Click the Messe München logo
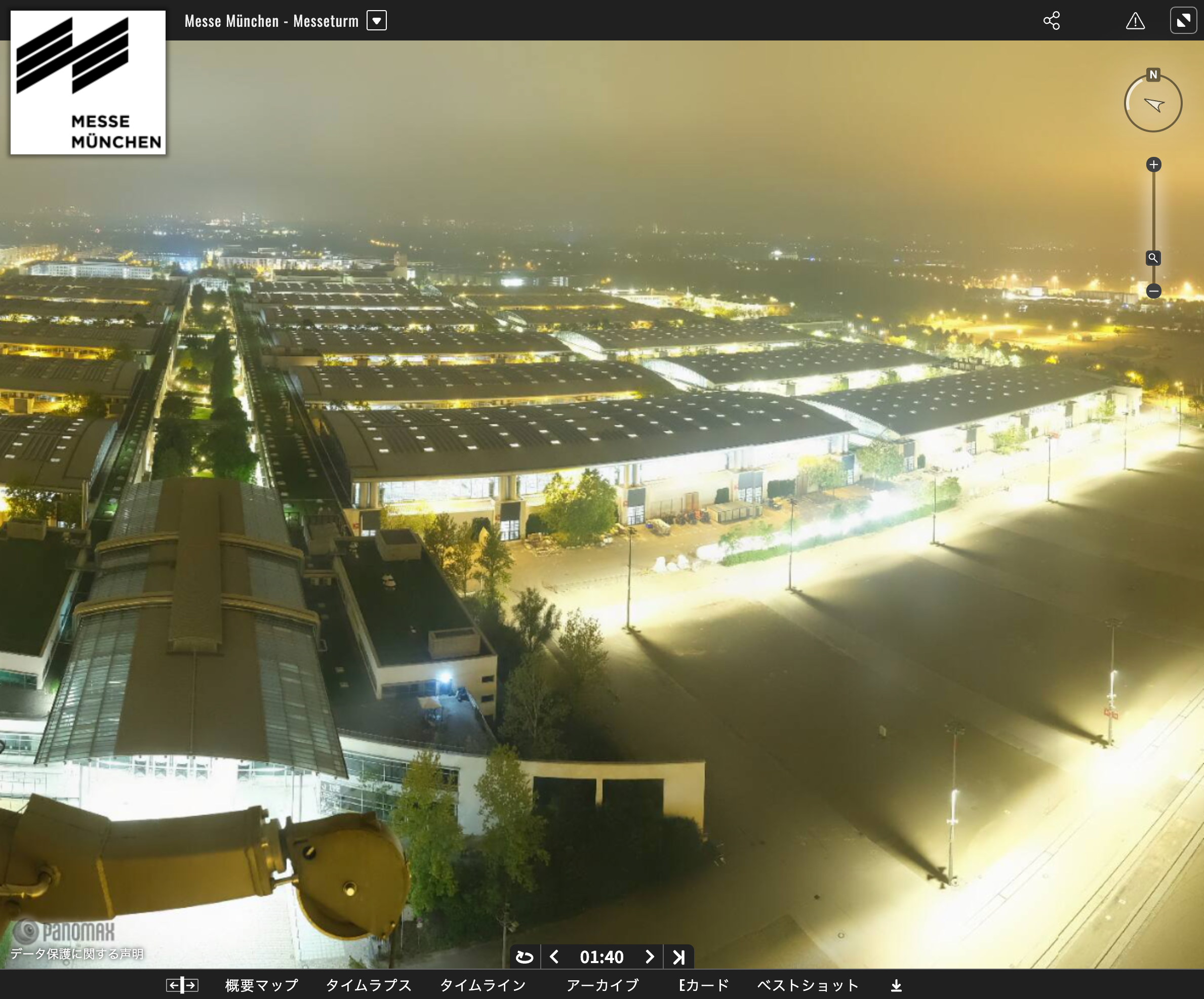The image size is (1204, 999). (88, 82)
